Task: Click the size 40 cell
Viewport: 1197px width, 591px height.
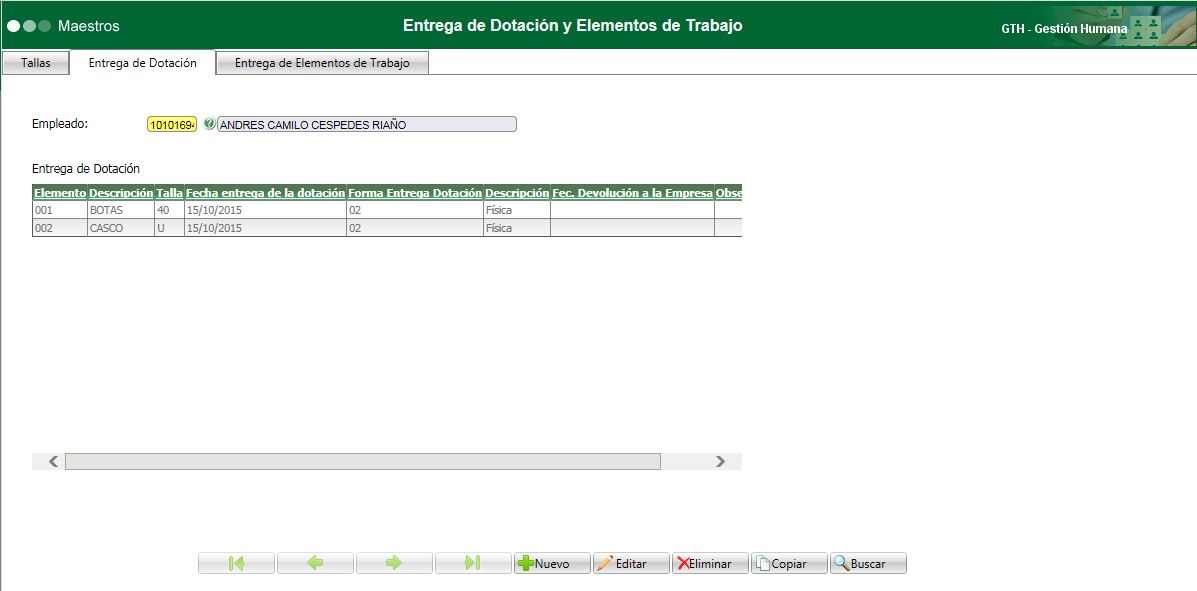Action: tap(169, 210)
